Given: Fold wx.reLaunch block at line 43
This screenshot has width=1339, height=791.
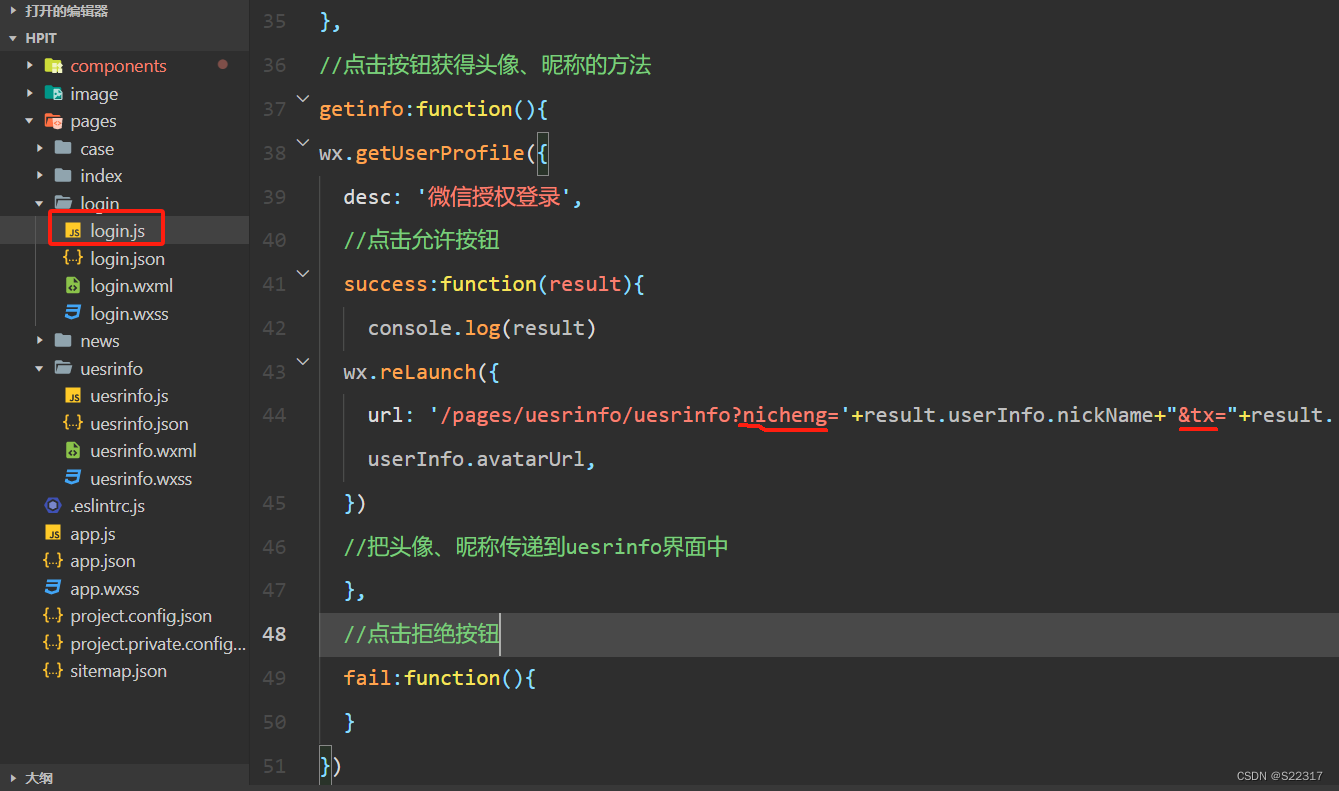Looking at the screenshot, I should tap(303, 361).
